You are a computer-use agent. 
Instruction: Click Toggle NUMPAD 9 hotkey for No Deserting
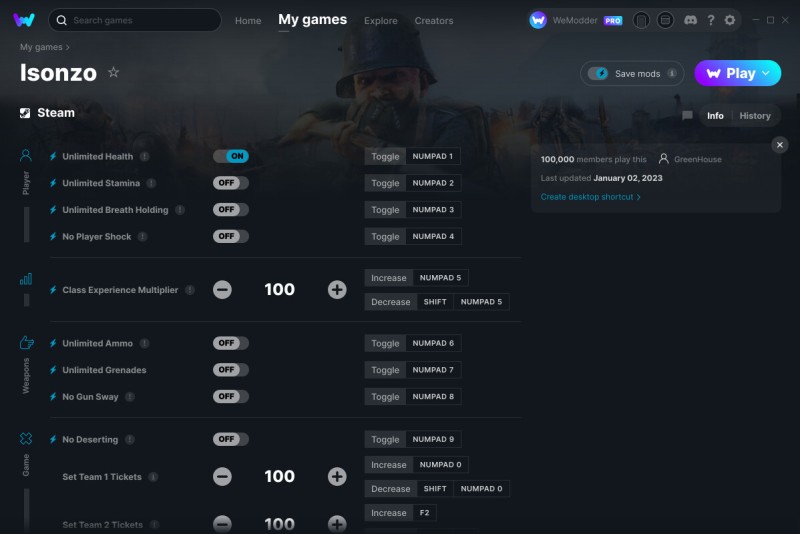(x=413, y=439)
